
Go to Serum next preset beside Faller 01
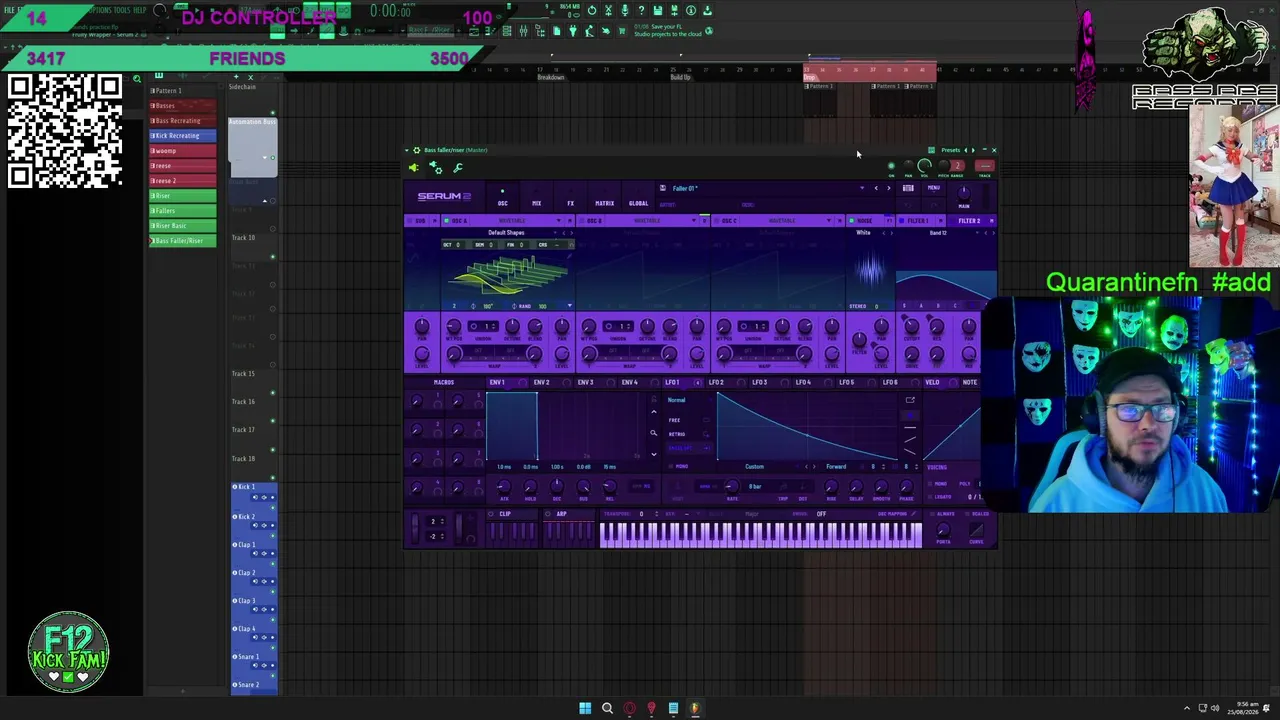coord(889,188)
